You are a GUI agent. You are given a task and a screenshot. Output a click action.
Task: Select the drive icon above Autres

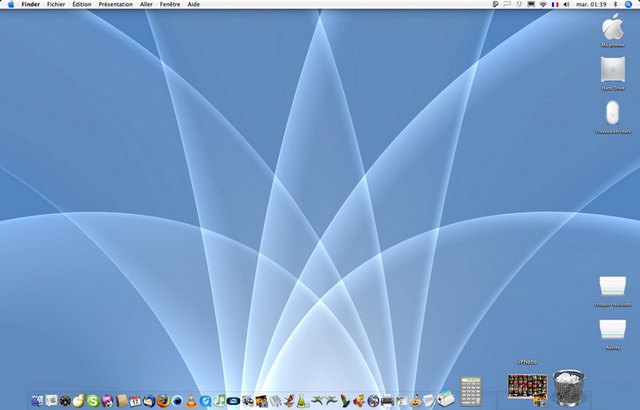pyautogui.click(x=612, y=285)
